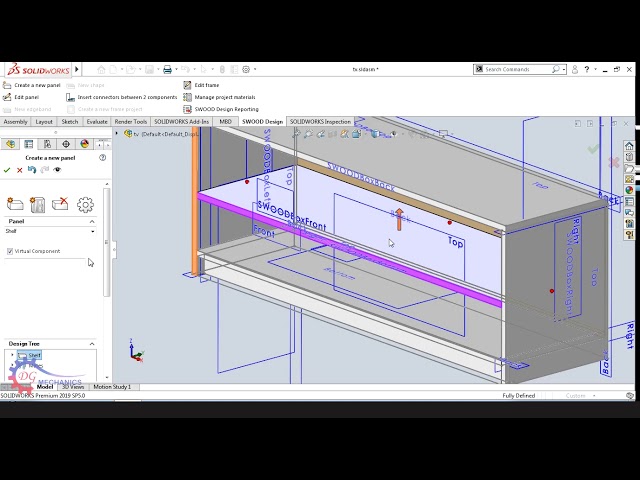Open the panel settings gear icon

point(85,204)
